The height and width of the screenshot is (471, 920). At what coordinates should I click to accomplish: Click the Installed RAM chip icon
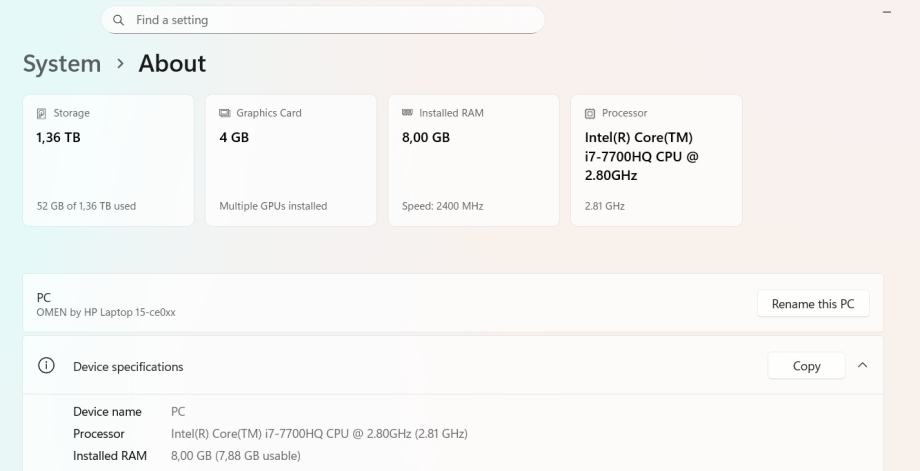pos(407,113)
